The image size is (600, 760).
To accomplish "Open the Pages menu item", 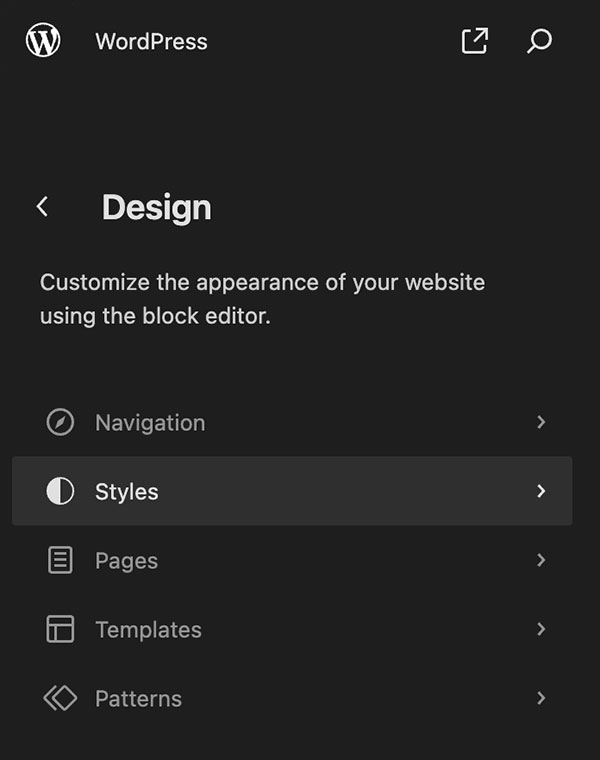I will (292, 560).
